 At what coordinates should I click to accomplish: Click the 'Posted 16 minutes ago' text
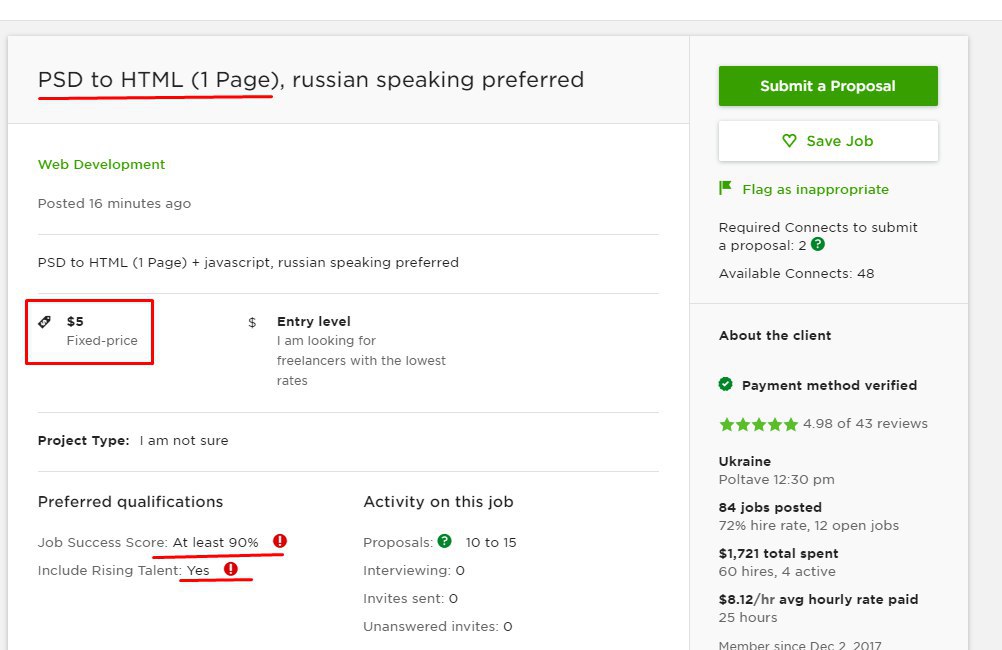(114, 203)
